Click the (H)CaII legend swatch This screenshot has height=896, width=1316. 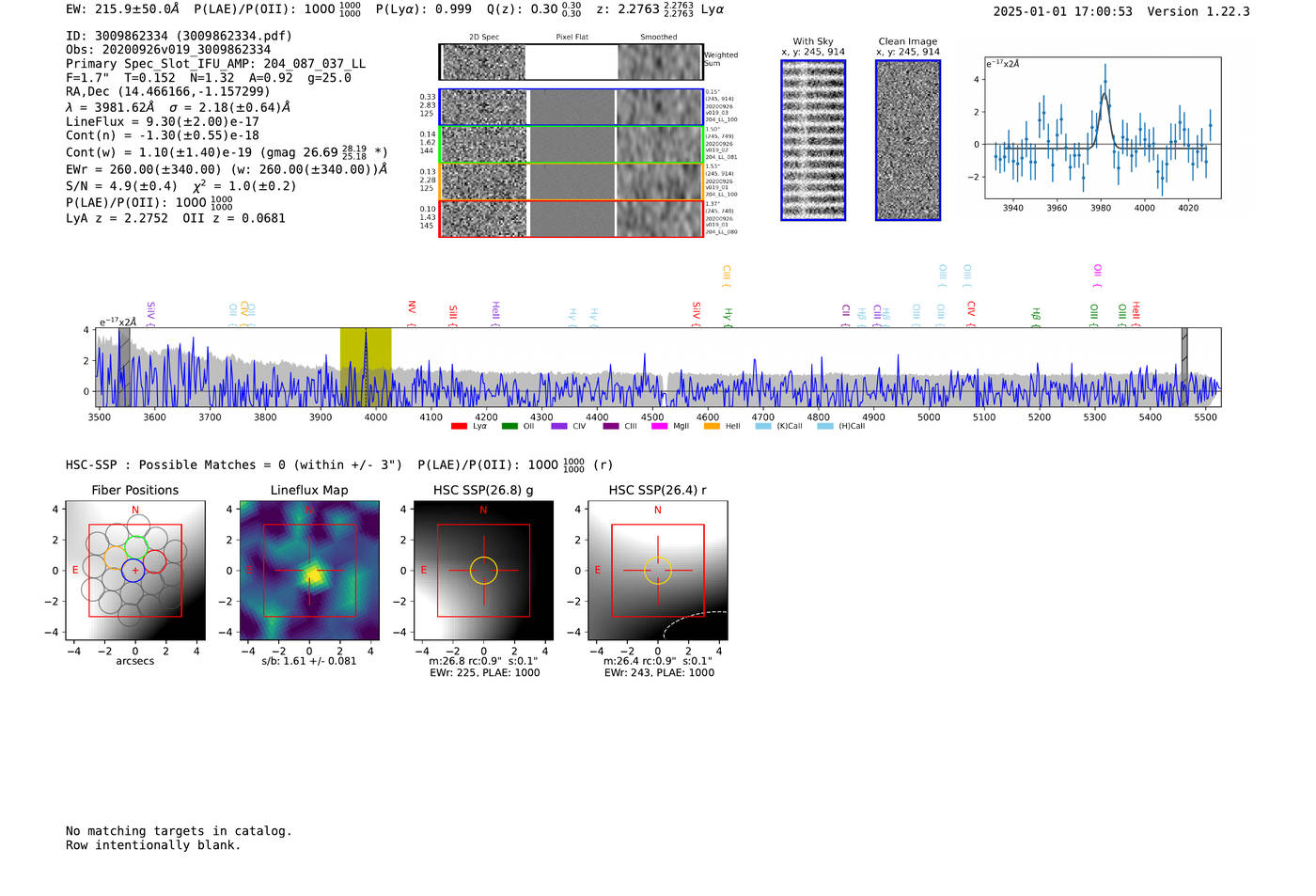pyautogui.click(x=825, y=426)
